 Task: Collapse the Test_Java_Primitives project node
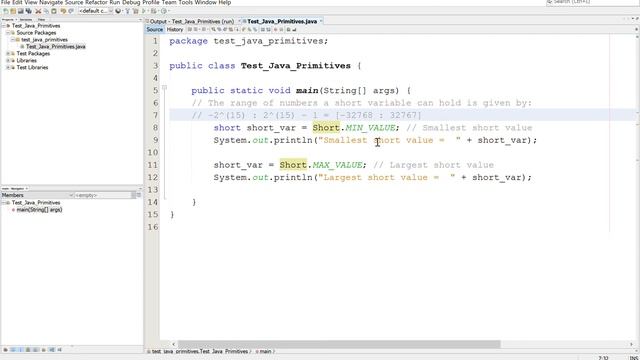click(4, 26)
